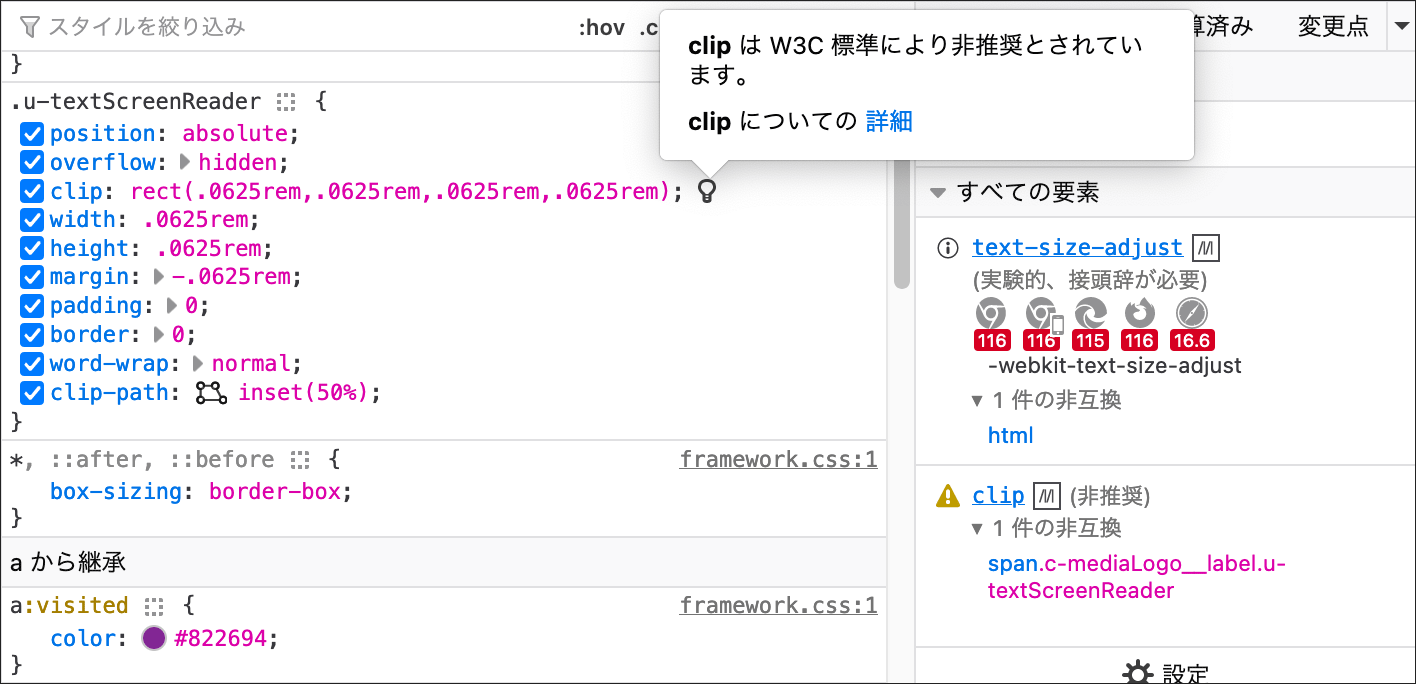
Task: Select the html element node link
Action: click(x=1010, y=436)
